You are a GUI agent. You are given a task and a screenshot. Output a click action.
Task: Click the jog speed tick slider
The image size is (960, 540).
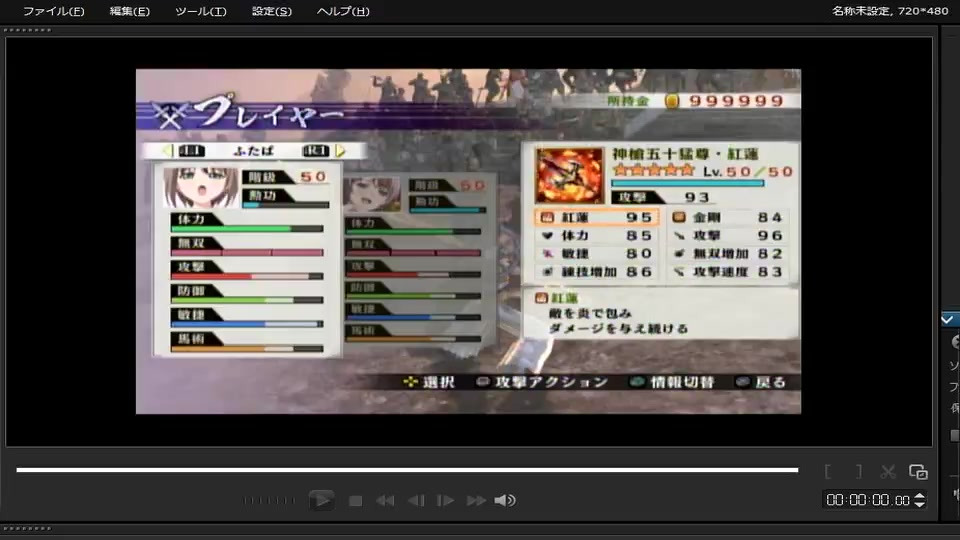pyautogui.click(x=269, y=500)
